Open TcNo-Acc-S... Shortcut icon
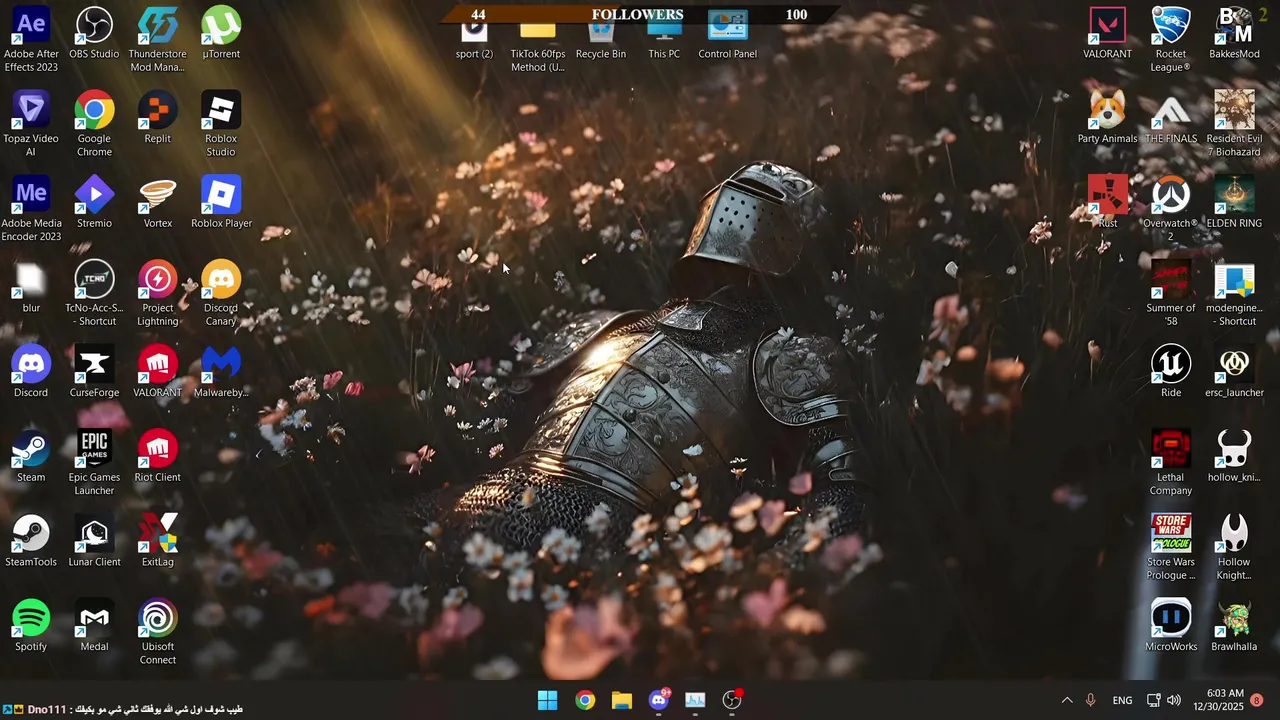This screenshot has width=1280, height=720. (x=94, y=295)
